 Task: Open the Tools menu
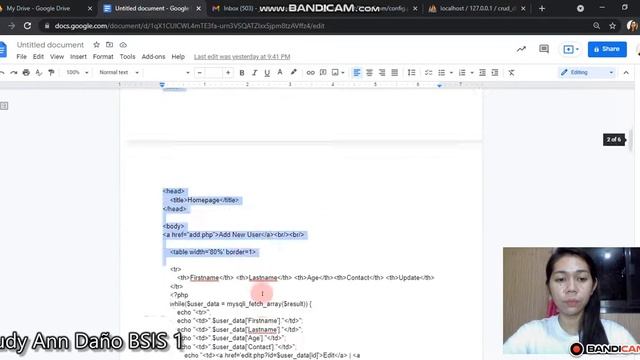(127, 57)
